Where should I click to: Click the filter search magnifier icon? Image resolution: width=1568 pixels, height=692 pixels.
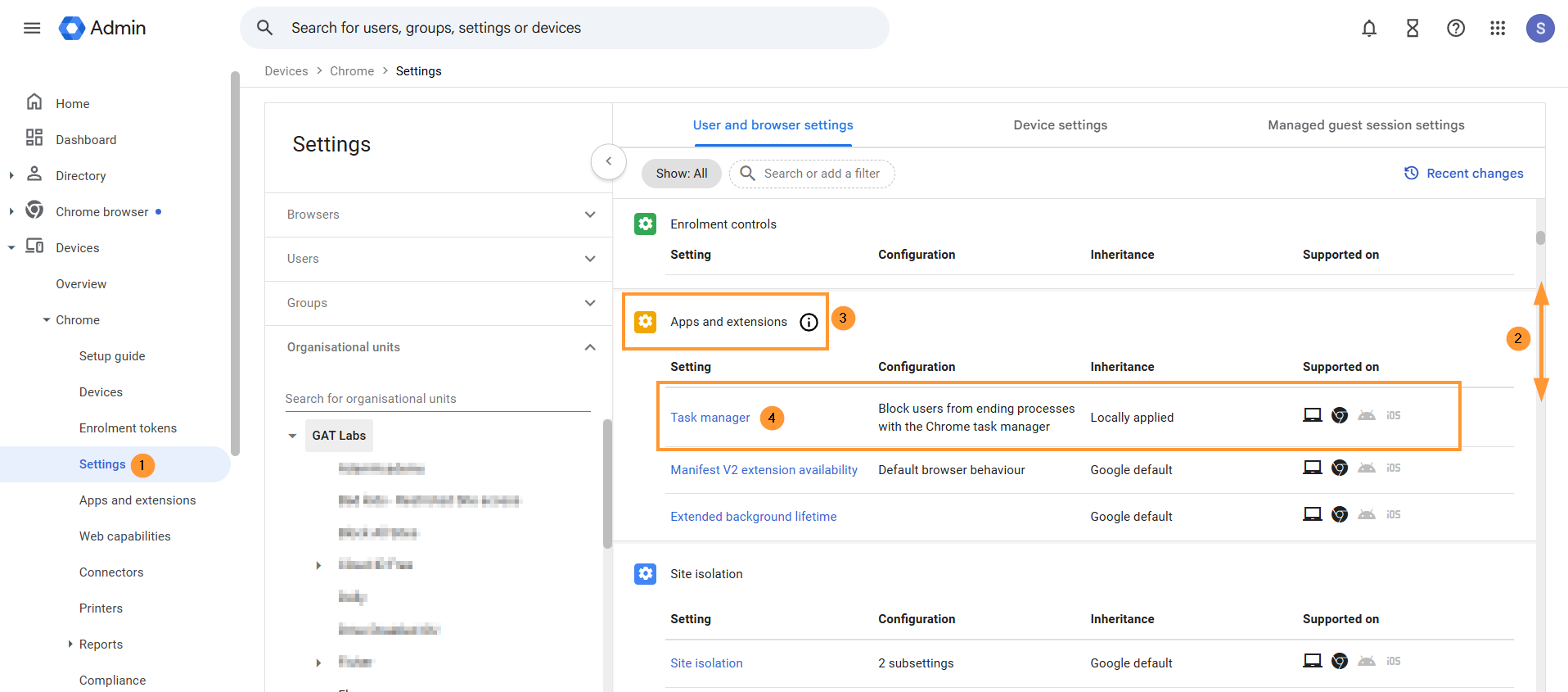[x=747, y=173]
